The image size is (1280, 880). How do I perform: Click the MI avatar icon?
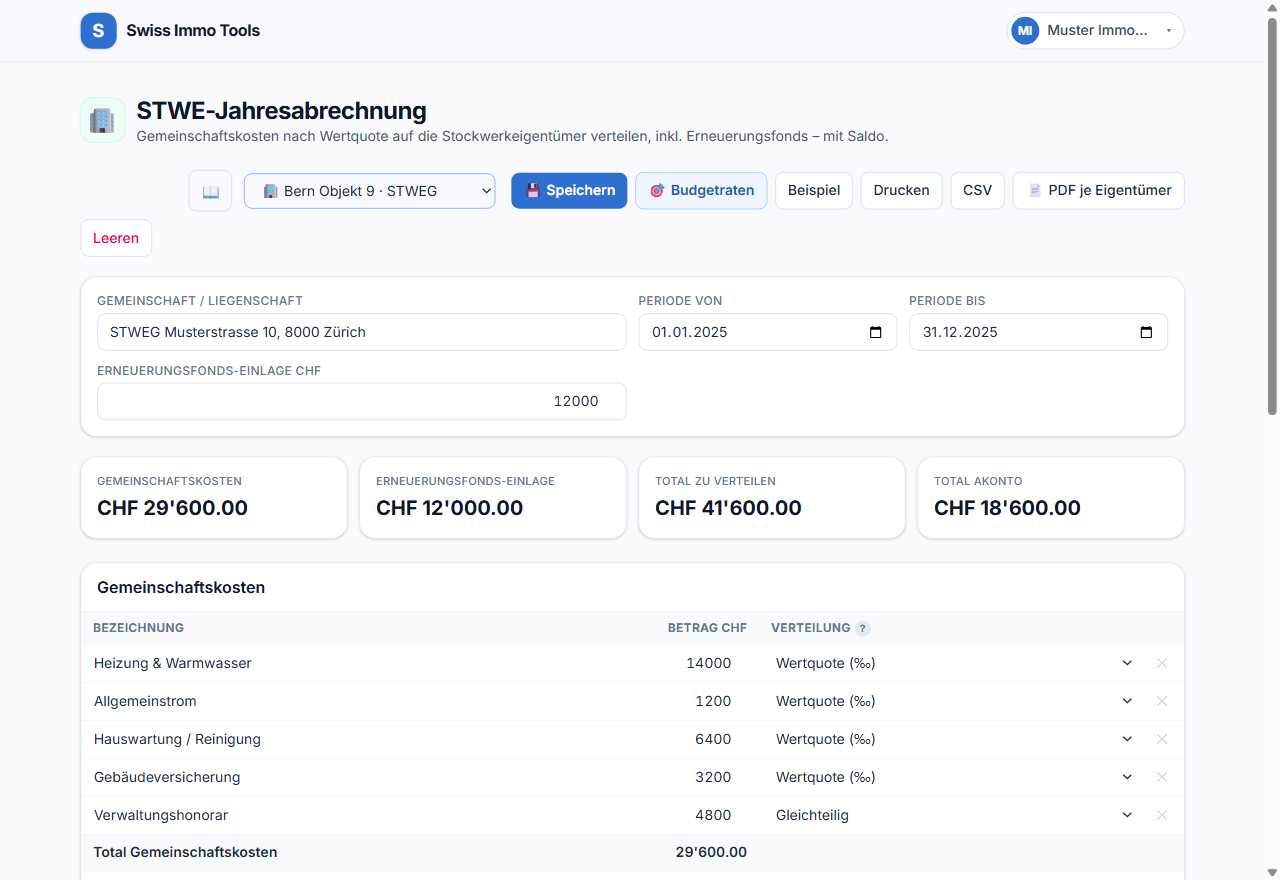click(1025, 31)
